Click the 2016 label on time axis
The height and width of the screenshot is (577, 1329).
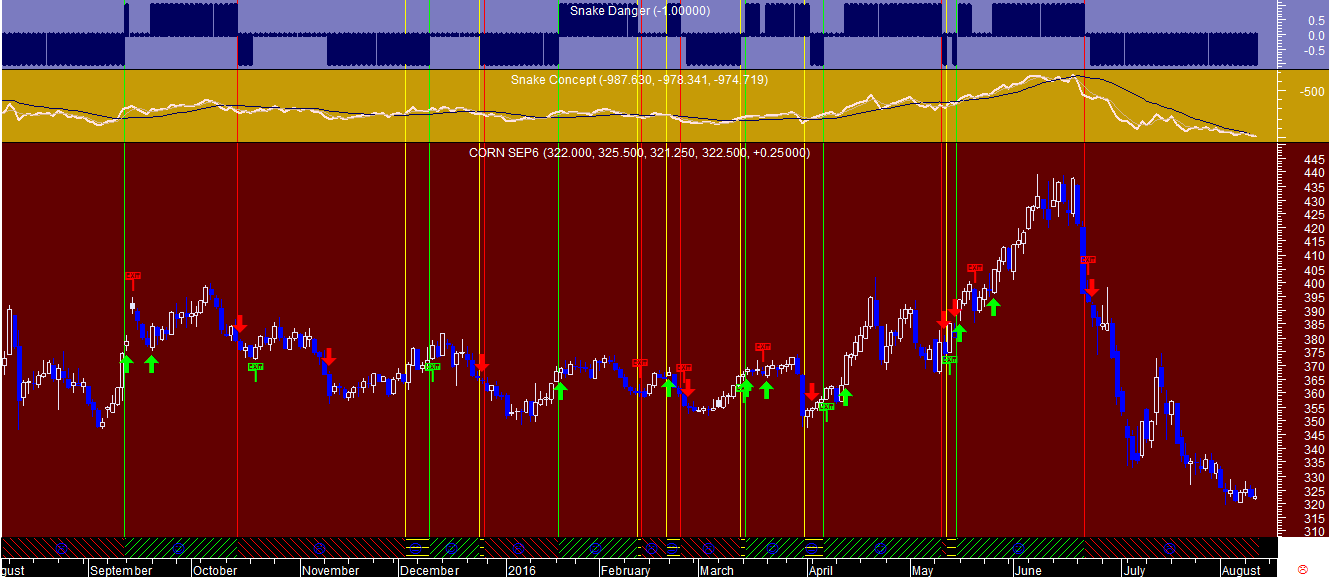click(x=521, y=570)
